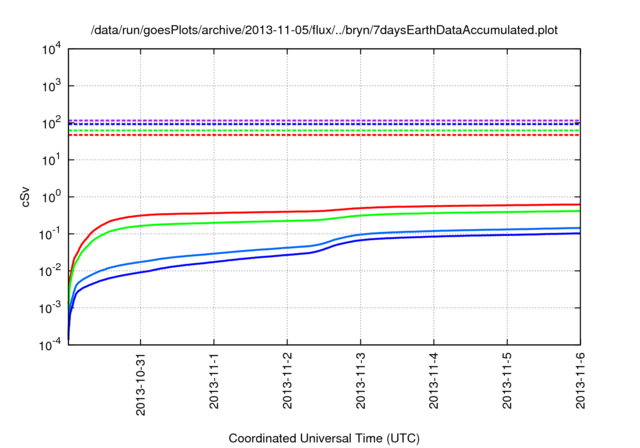Click the 2013-11-4 date tick label
Image resolution: width=640 pixels, height=448 pixels.
pos(433,381)
